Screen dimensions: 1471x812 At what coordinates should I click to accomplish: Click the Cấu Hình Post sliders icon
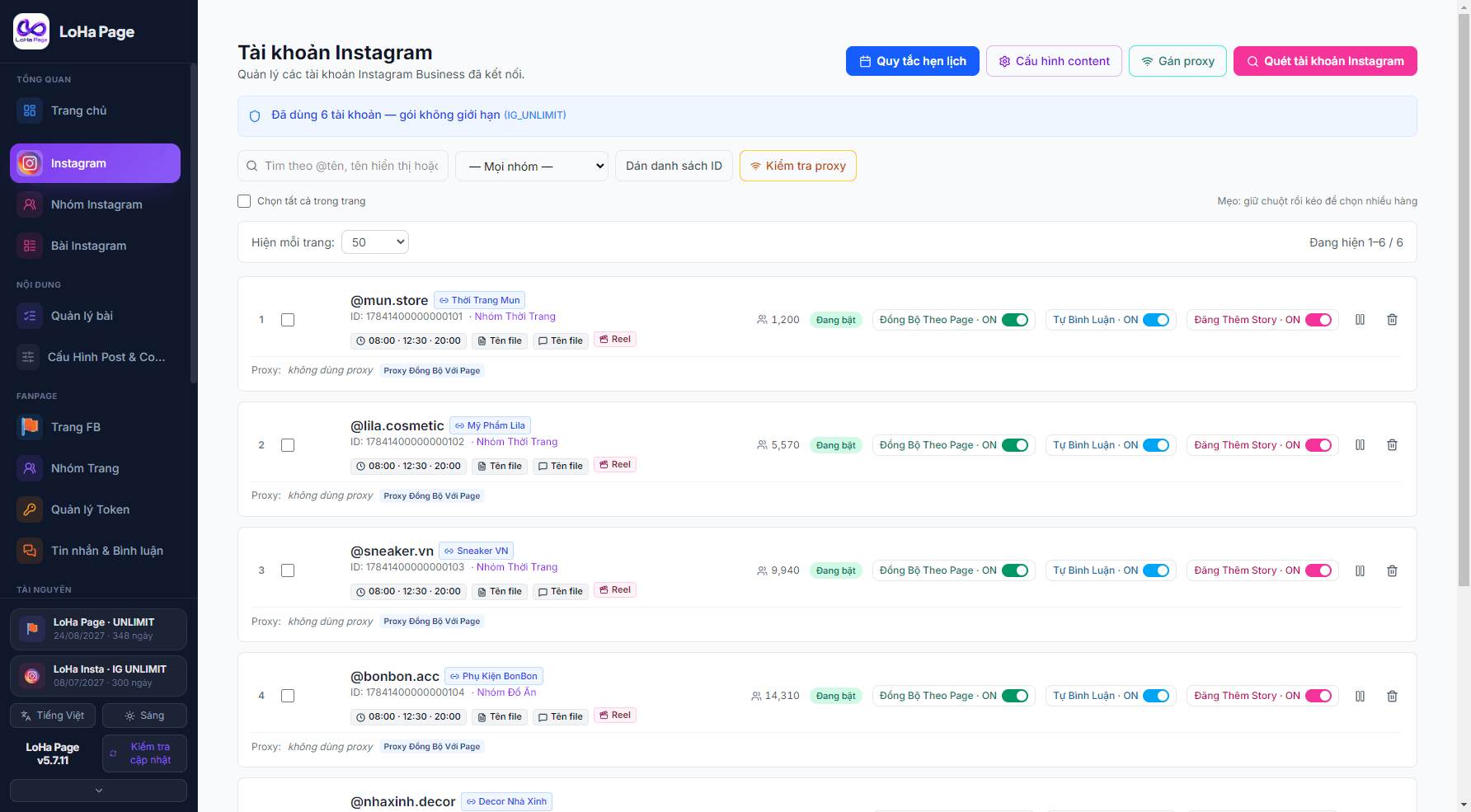pos(28,357)
